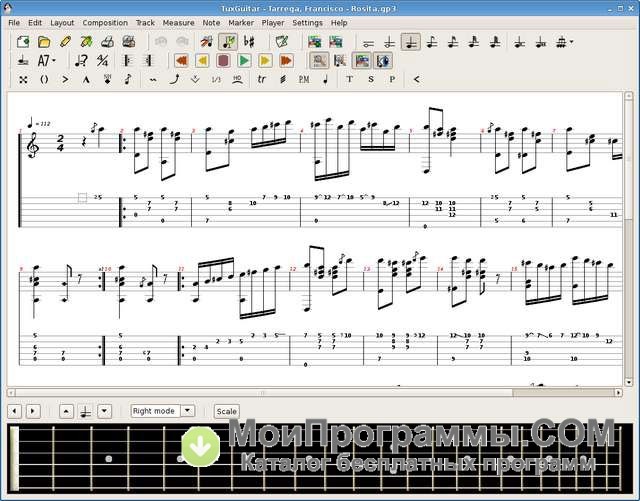Open the File menu
The height and width of the screenshot is (501, 640).
14,23
